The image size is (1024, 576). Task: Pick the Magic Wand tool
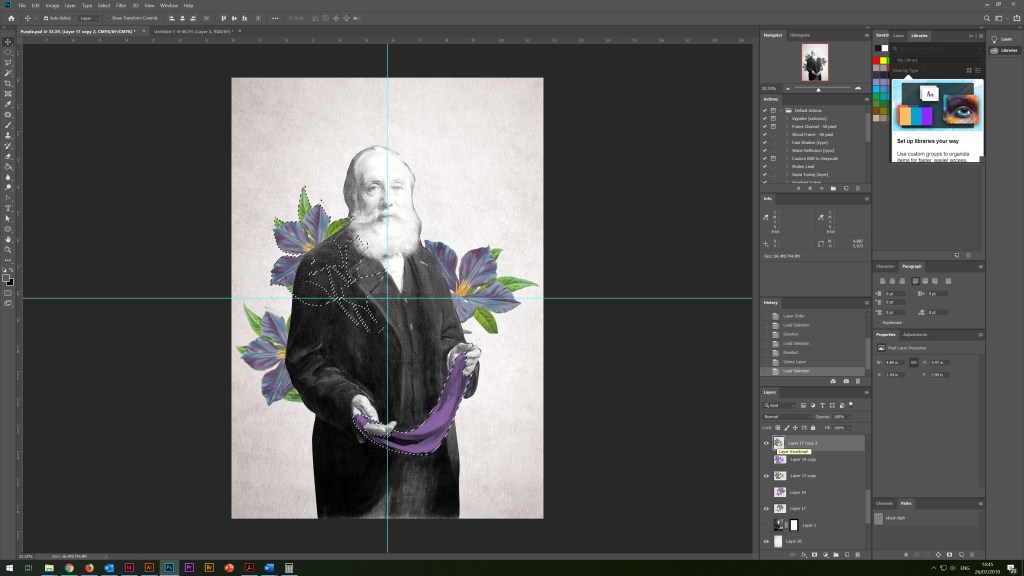click(x=8, y=73)
